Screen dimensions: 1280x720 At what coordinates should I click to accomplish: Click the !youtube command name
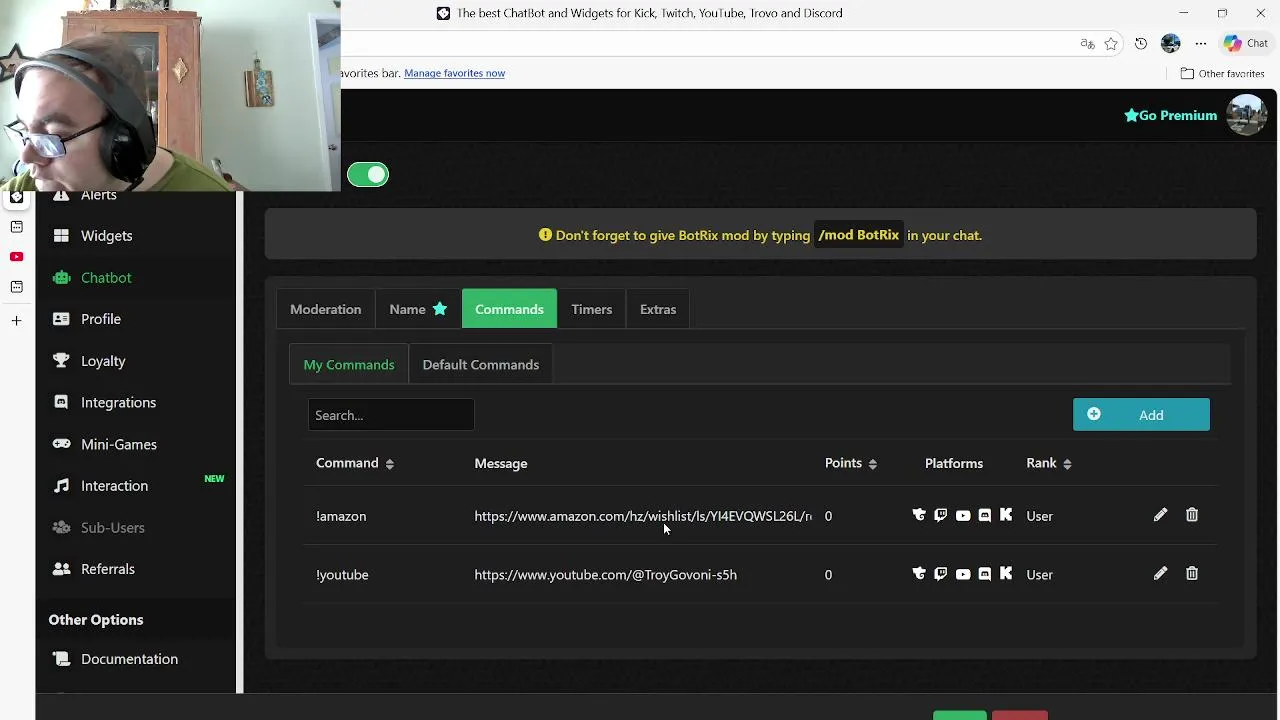point(342,575)
